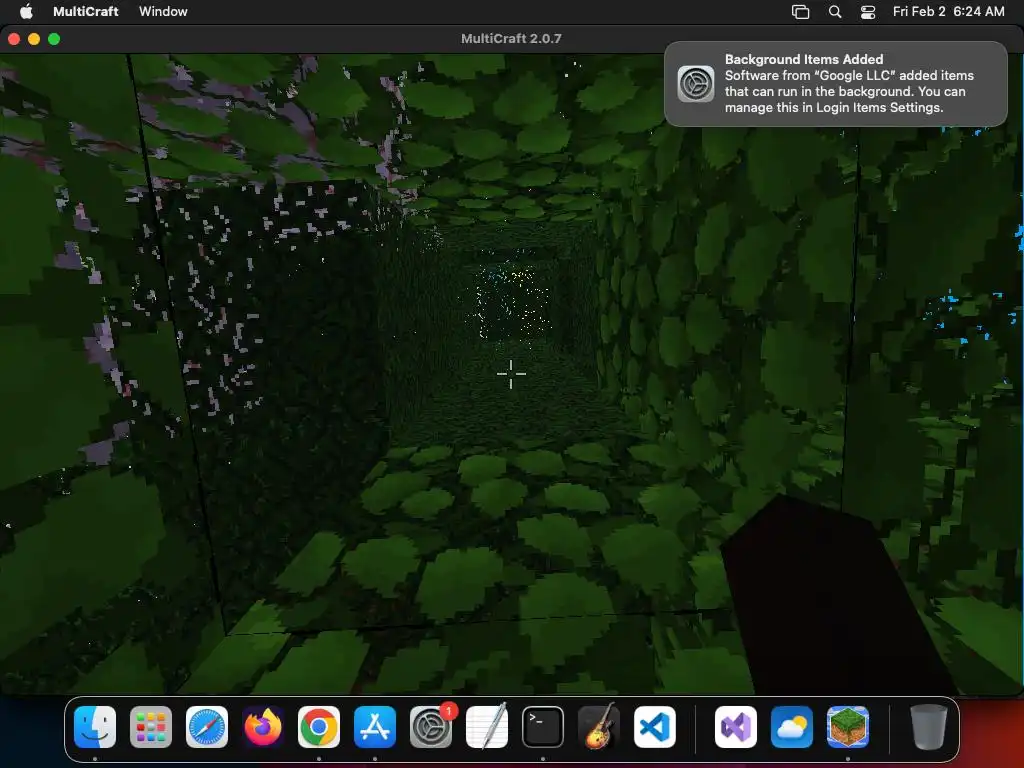Image resolution: width=1024 pixels, height=768 pixels.
Task: Open Spotlight search in the menu bar
Action: pos(835,12)
